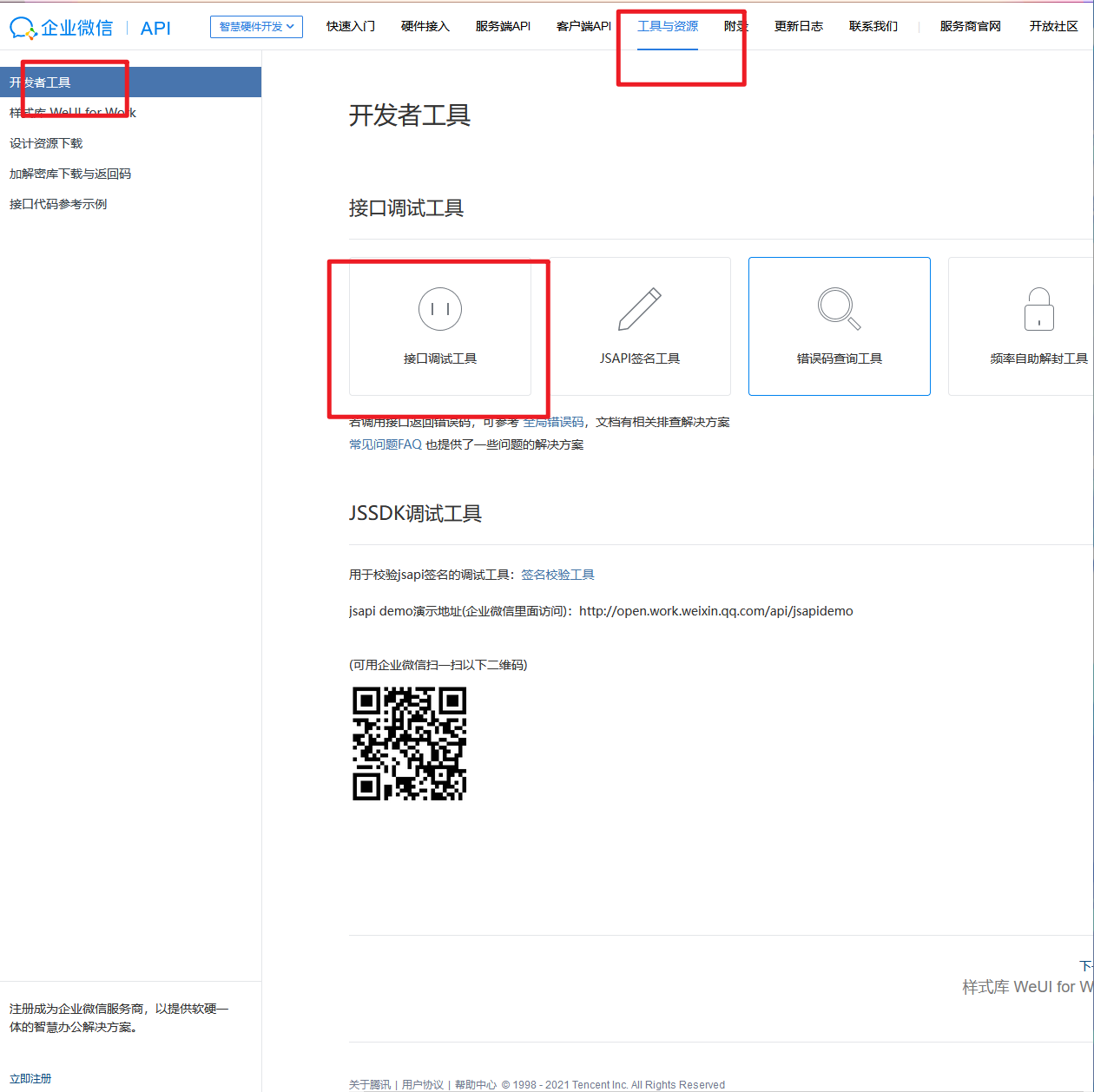Viewport: 1094px width, 1092px height.
Task: Open the 错误码查询工具 magnifier icon
Action: (839, 309)
